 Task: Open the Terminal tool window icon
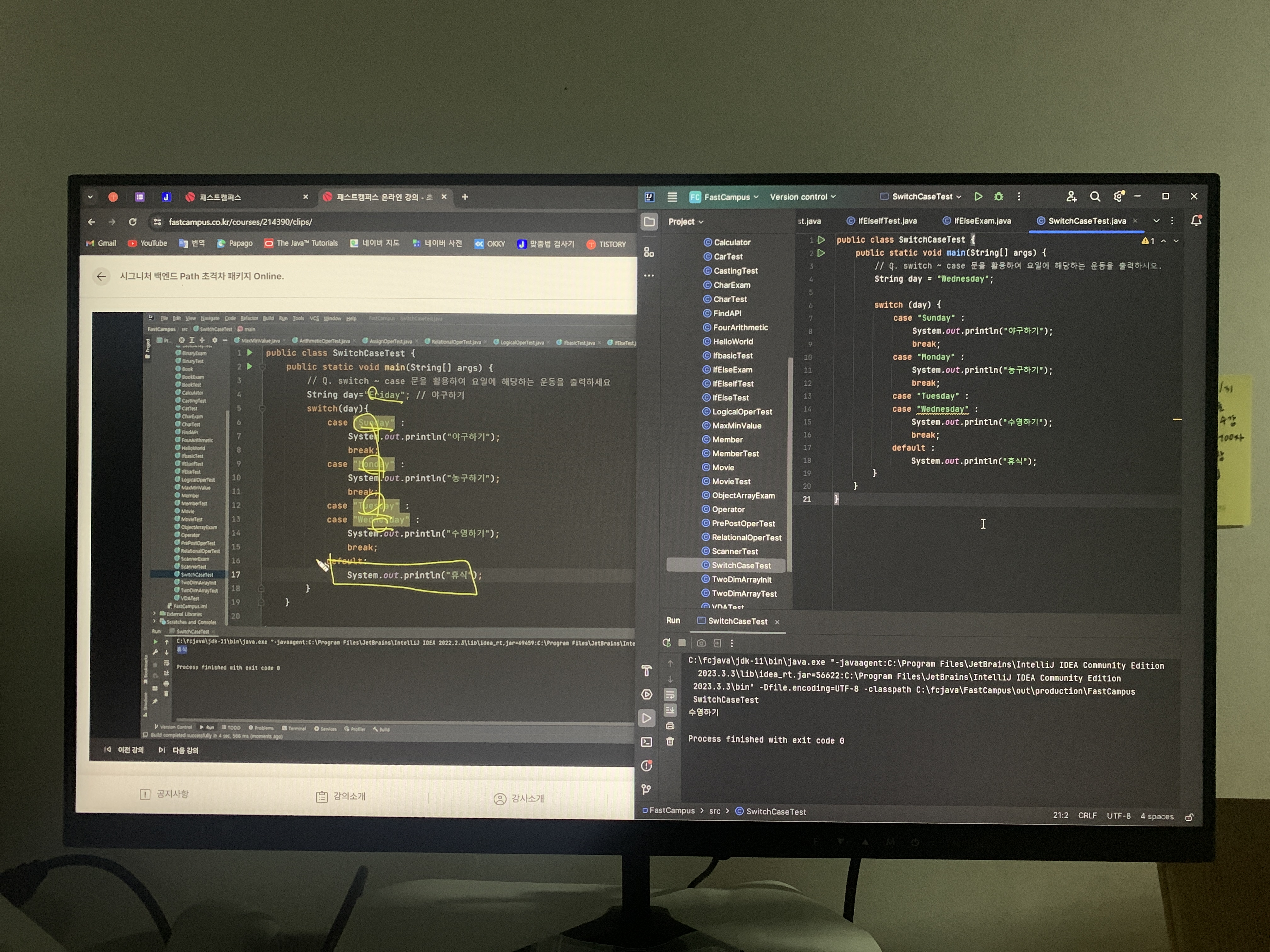coord(646,741)
